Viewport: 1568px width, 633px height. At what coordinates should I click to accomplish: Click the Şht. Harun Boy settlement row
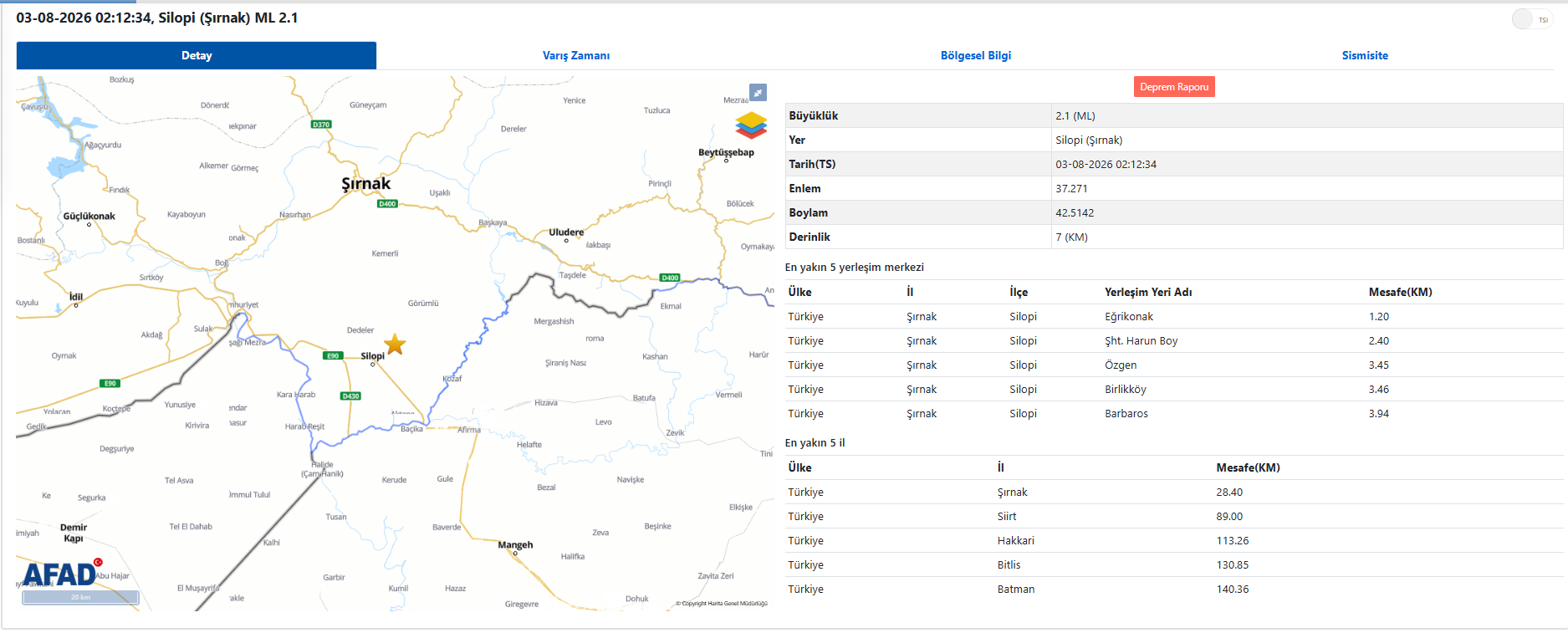(x=1174, y=341)
